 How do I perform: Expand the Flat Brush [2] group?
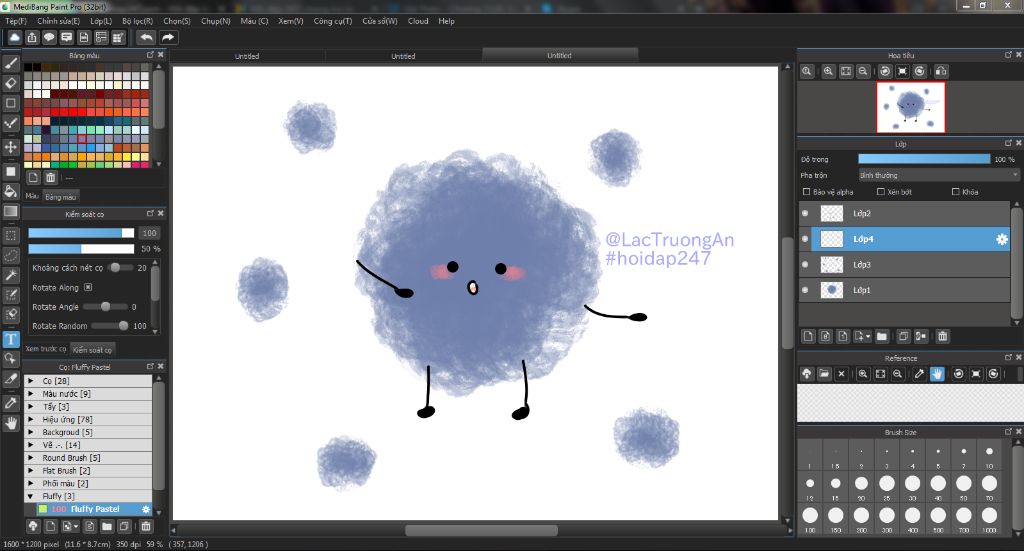(31, 470)
